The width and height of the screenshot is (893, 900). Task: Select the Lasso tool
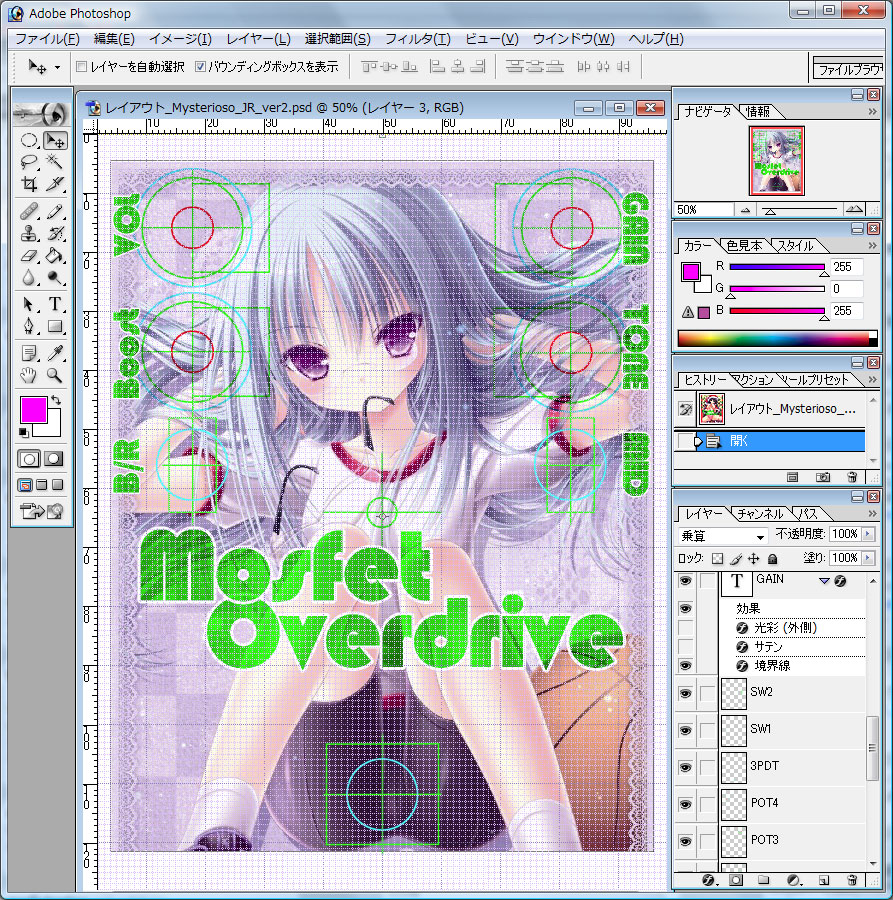tap(29, 162)
